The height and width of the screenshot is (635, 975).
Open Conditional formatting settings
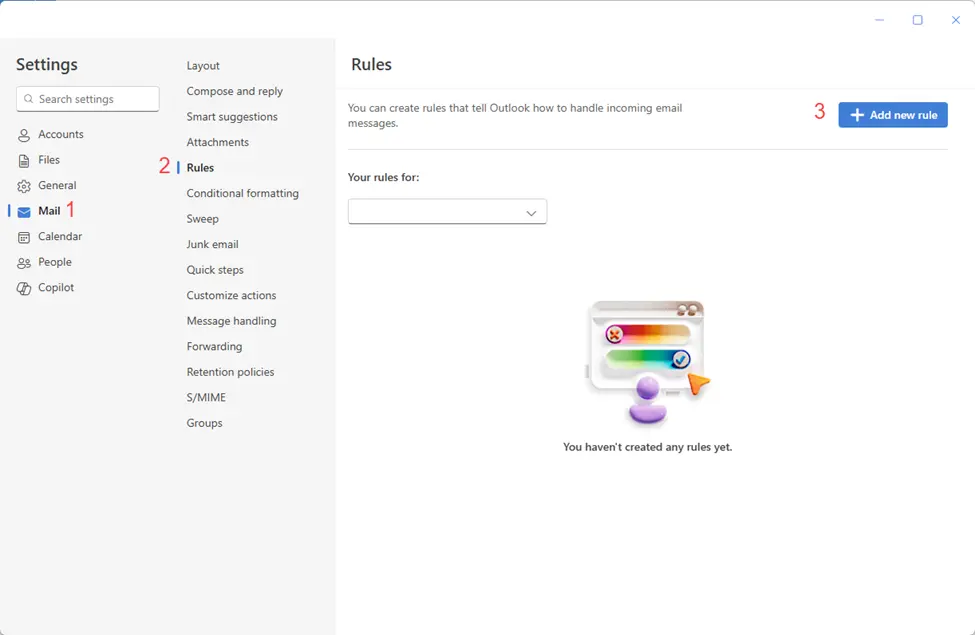(242, 193)
